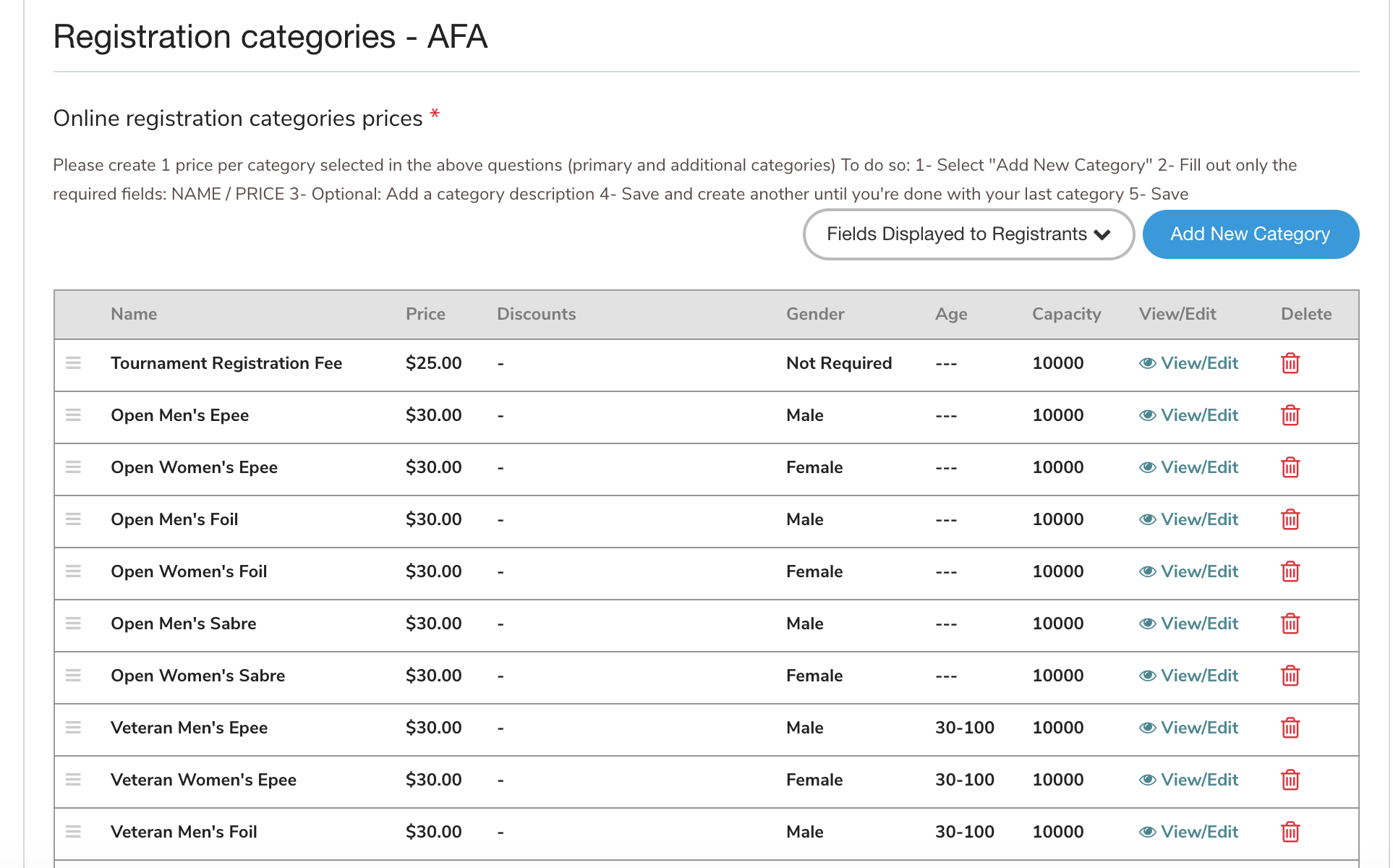This screenshot has width=1393, height=868.
Task: Open View/Edit for Open Women's Epee
Action: [1188, 467]
